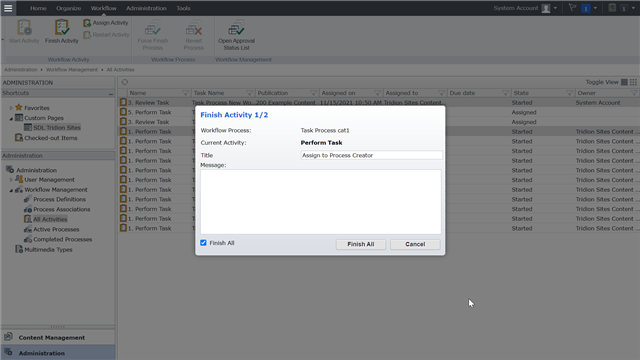Click the Checked-out Items icon
Viewport: 640px width, 360px height.
click(19, 138)
